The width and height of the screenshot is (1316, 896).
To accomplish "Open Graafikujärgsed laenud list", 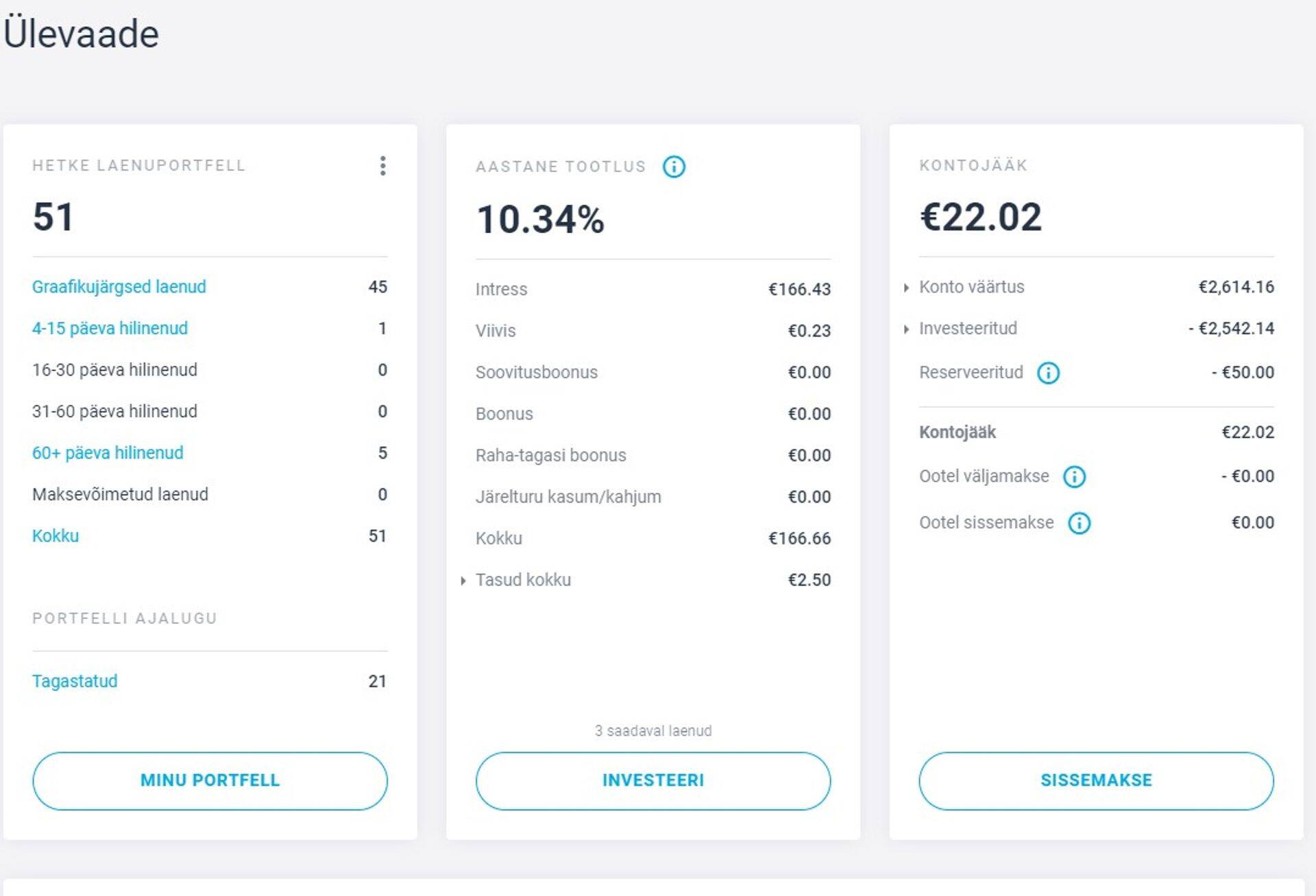I will coord(118,287).
